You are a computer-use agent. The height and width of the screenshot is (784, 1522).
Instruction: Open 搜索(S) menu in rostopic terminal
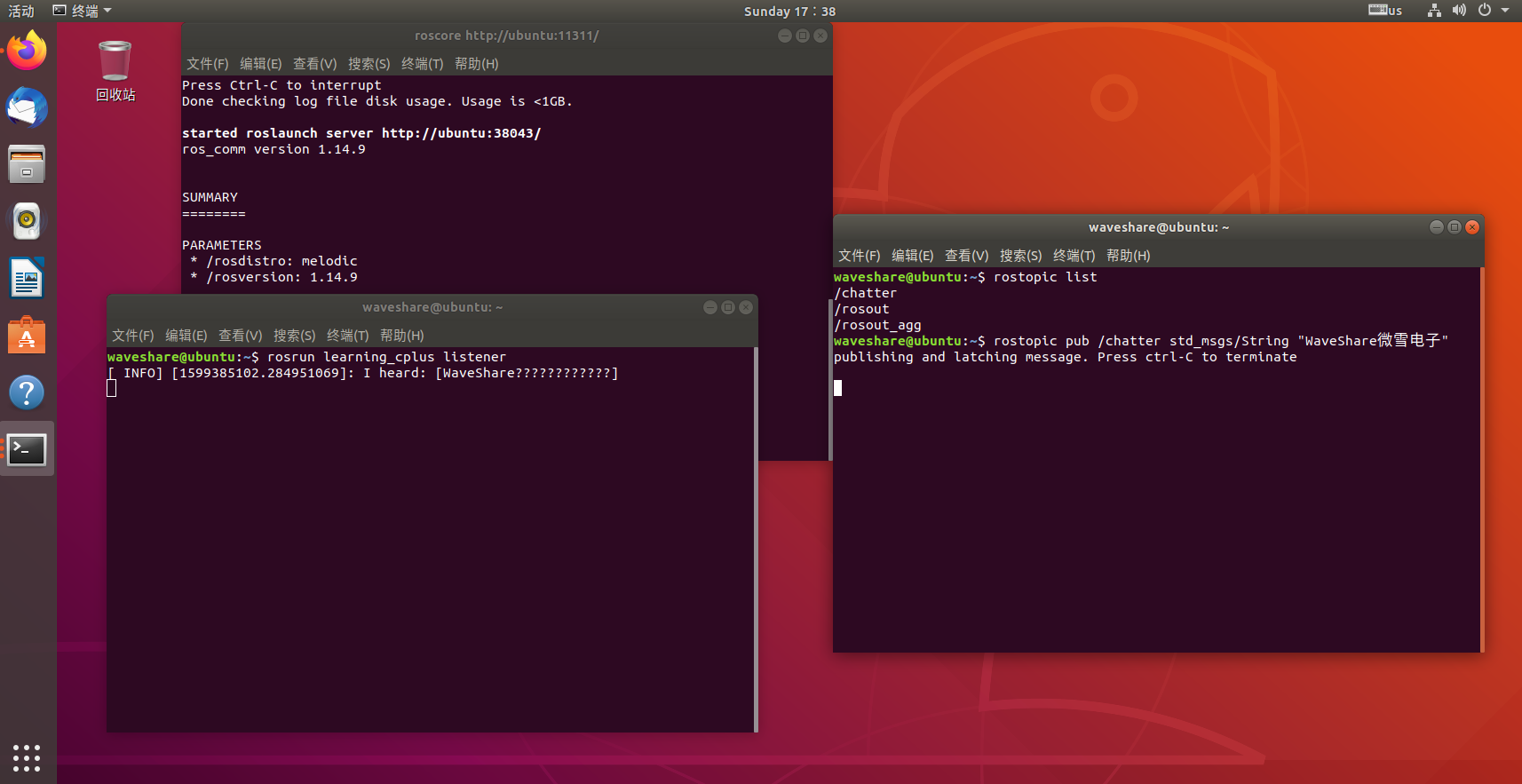[x=1021, y=256]
